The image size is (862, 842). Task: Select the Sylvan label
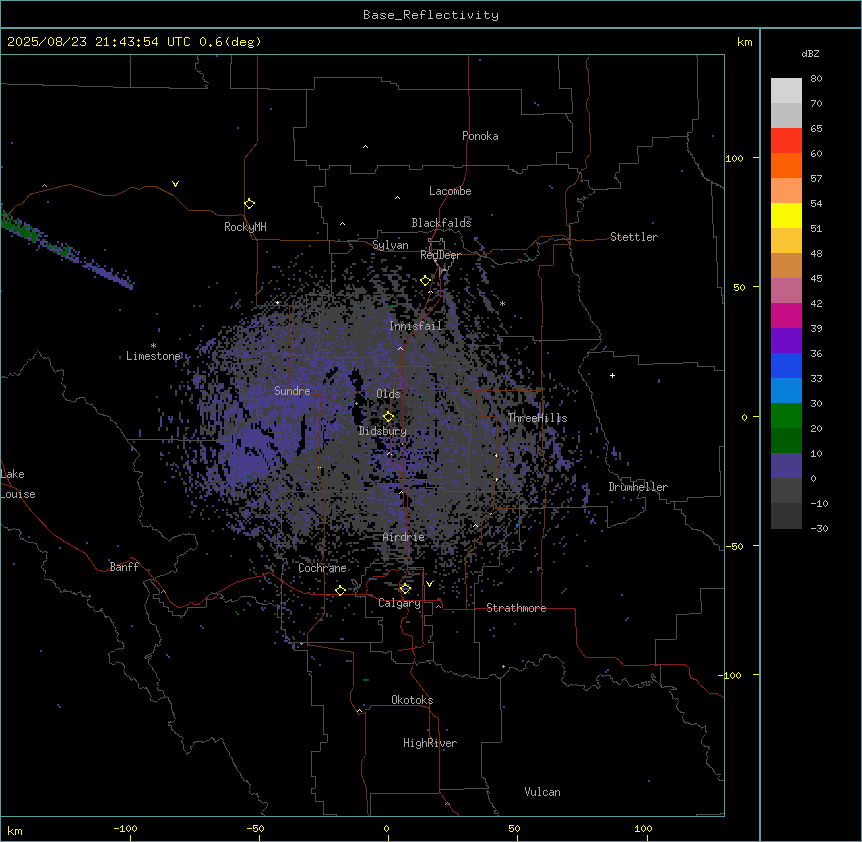click(x=390, y=245)
